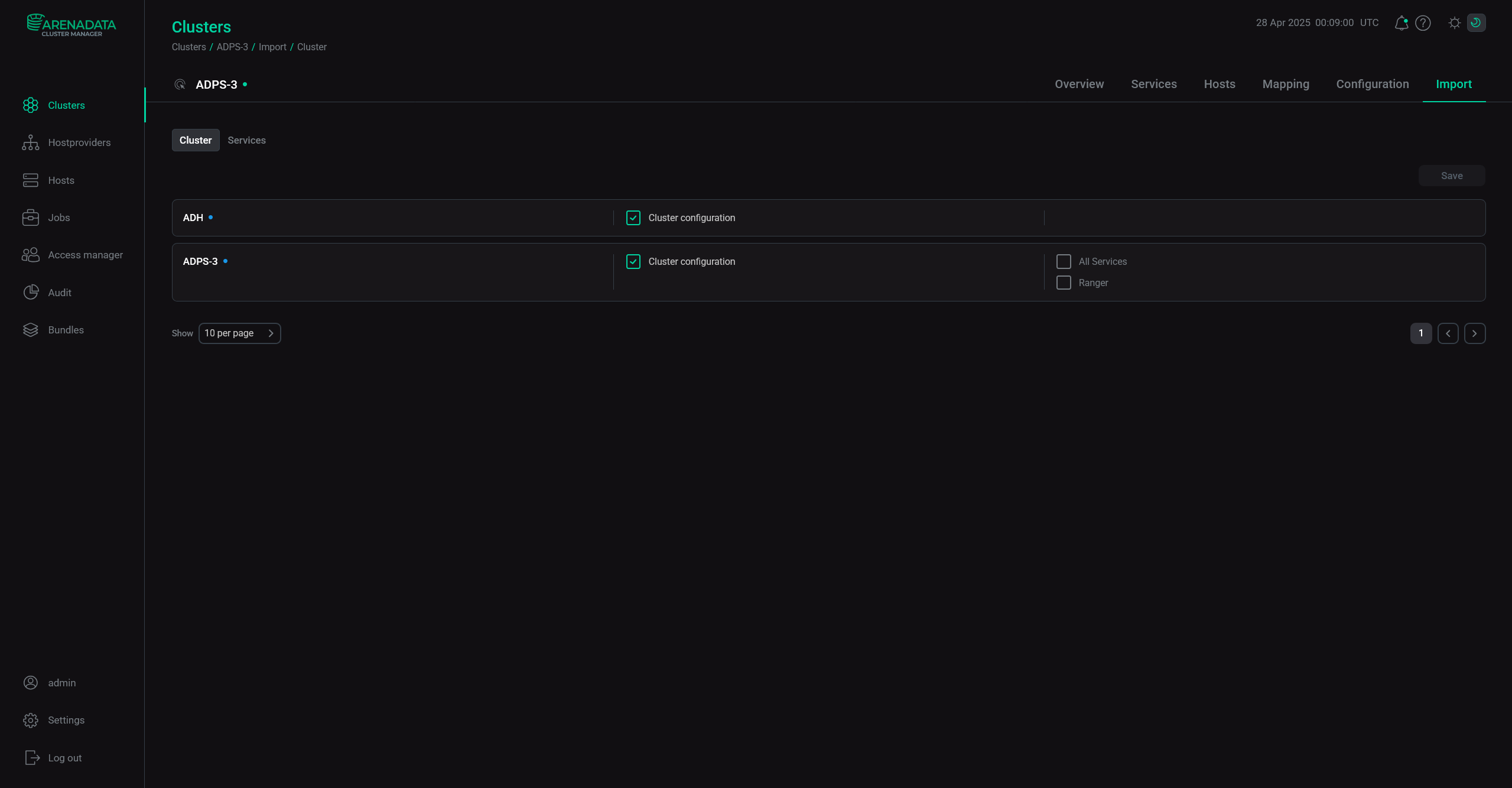This screenshot has width=1512, height=788.
Task: Open Clusters icon in sidebar
Action: (31, 105)
